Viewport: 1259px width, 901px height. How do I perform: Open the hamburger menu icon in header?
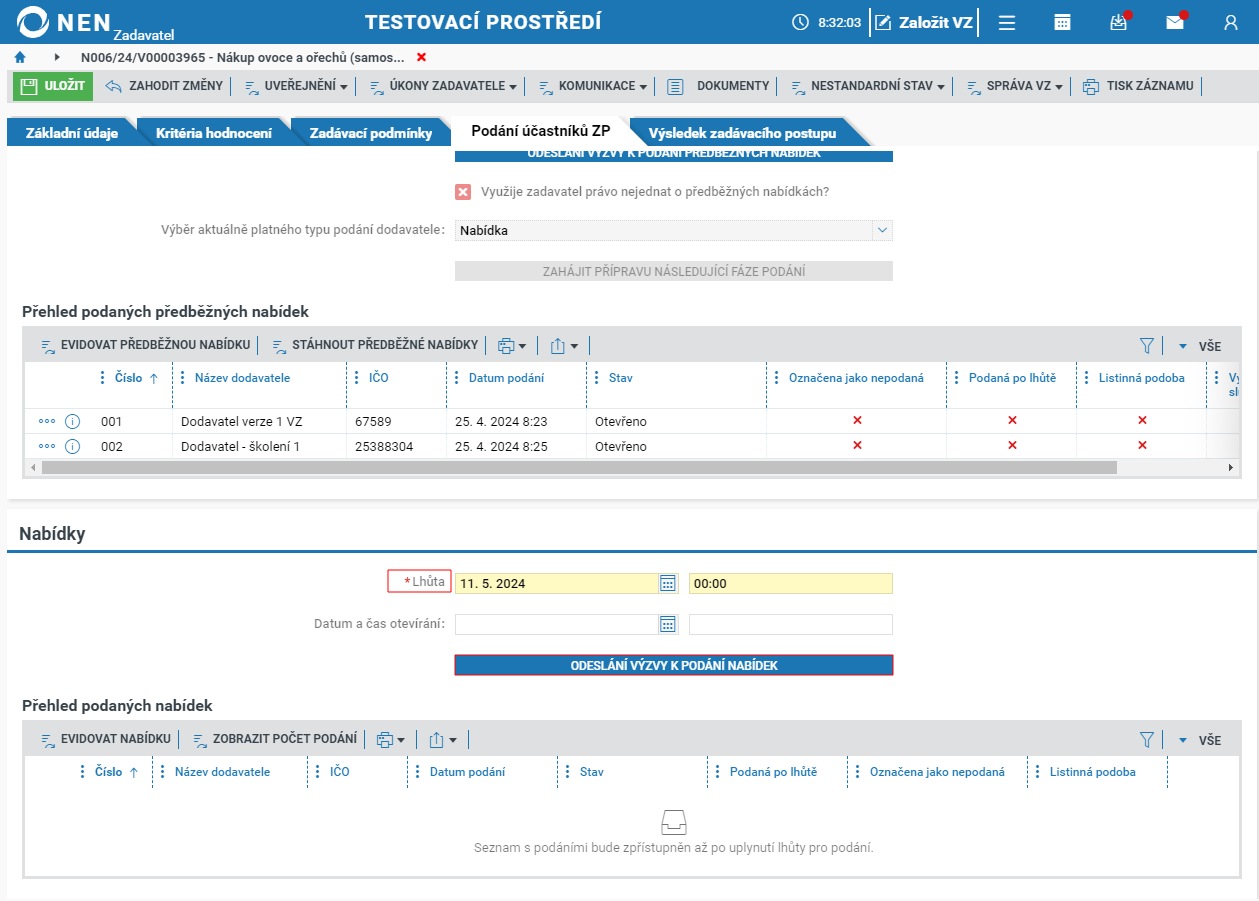pos(1007,22)
